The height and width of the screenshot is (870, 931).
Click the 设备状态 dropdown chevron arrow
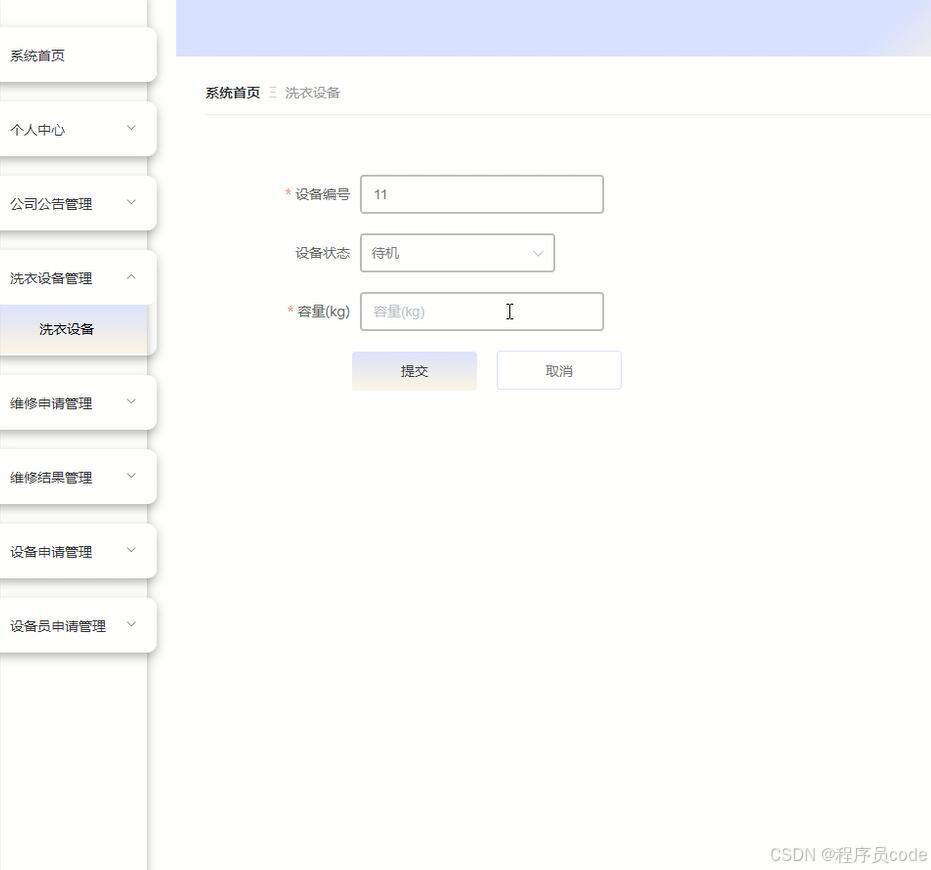537,252
